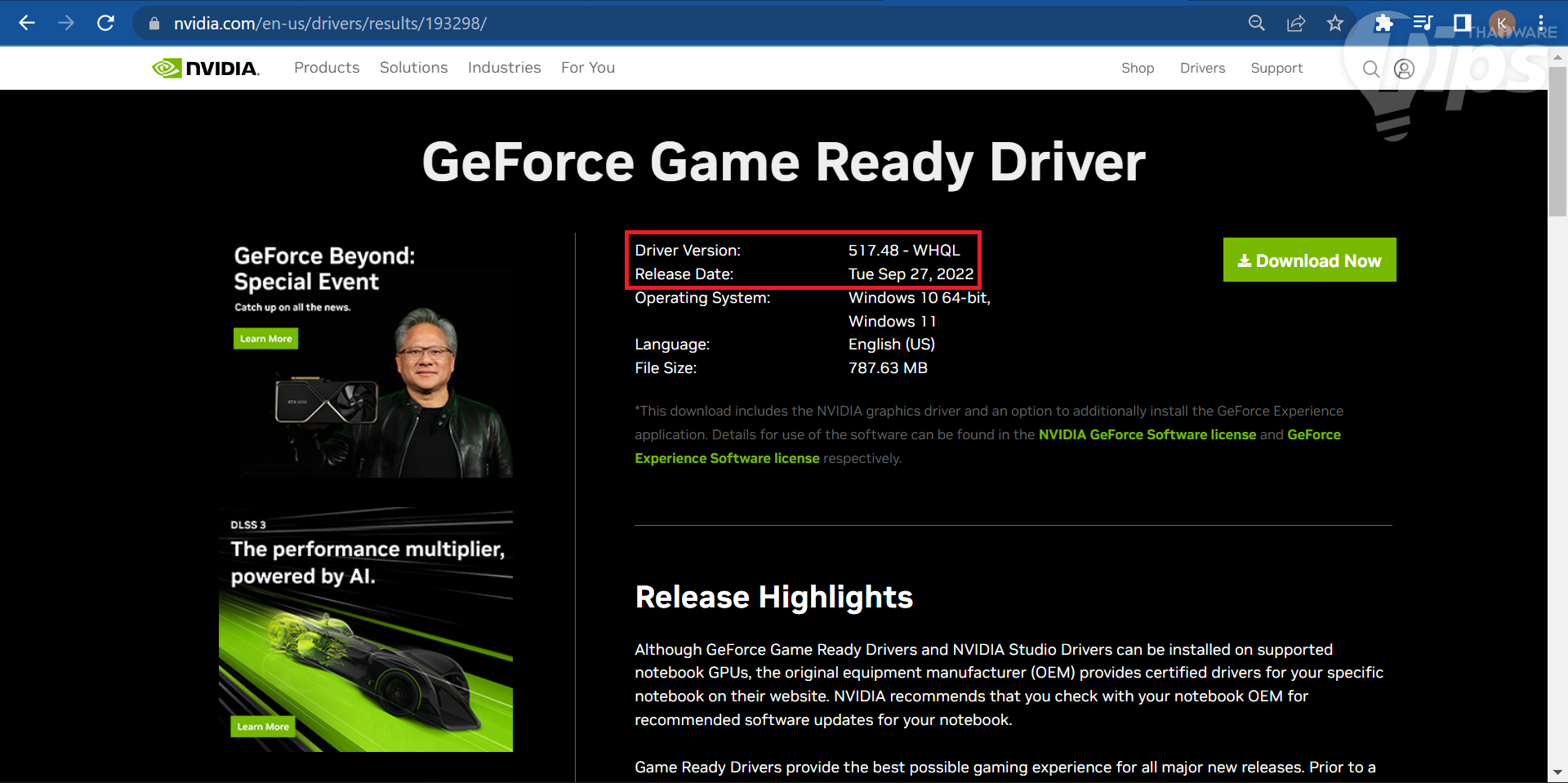Click the Release Highlights heading
The image size is (1568, 783).
774,597
